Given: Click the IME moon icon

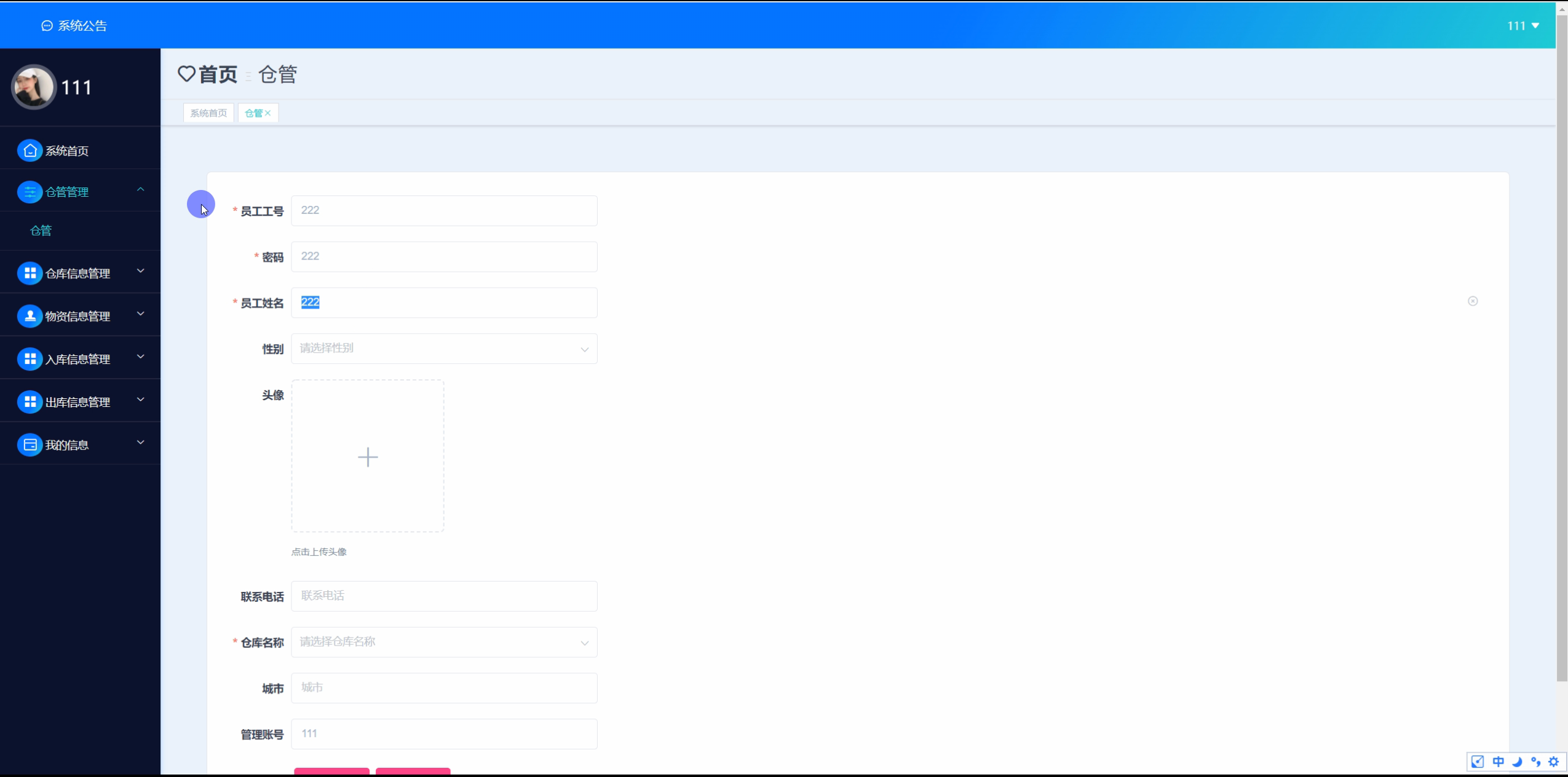Looking at the screenshot, I should click(x=1517, y=762).
